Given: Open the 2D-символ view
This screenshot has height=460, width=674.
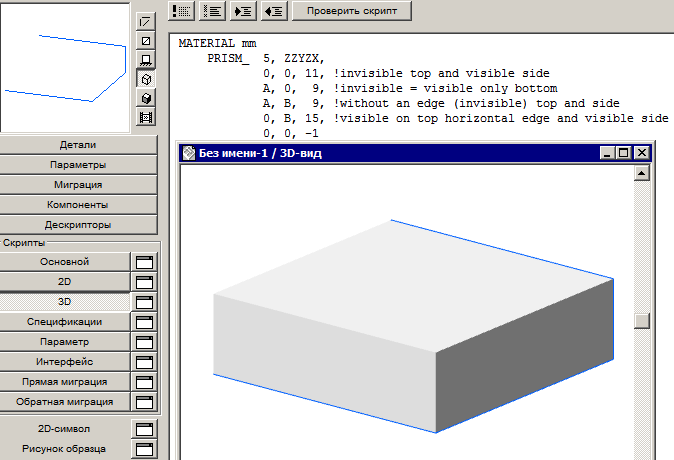Looking at the screenshot, I should 64,429.
